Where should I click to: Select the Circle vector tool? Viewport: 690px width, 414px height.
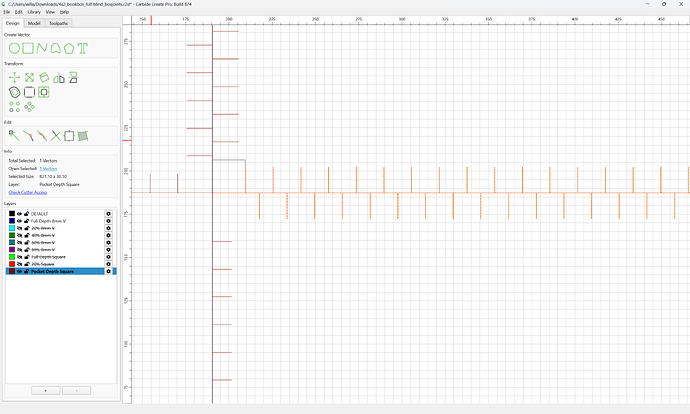14,48
